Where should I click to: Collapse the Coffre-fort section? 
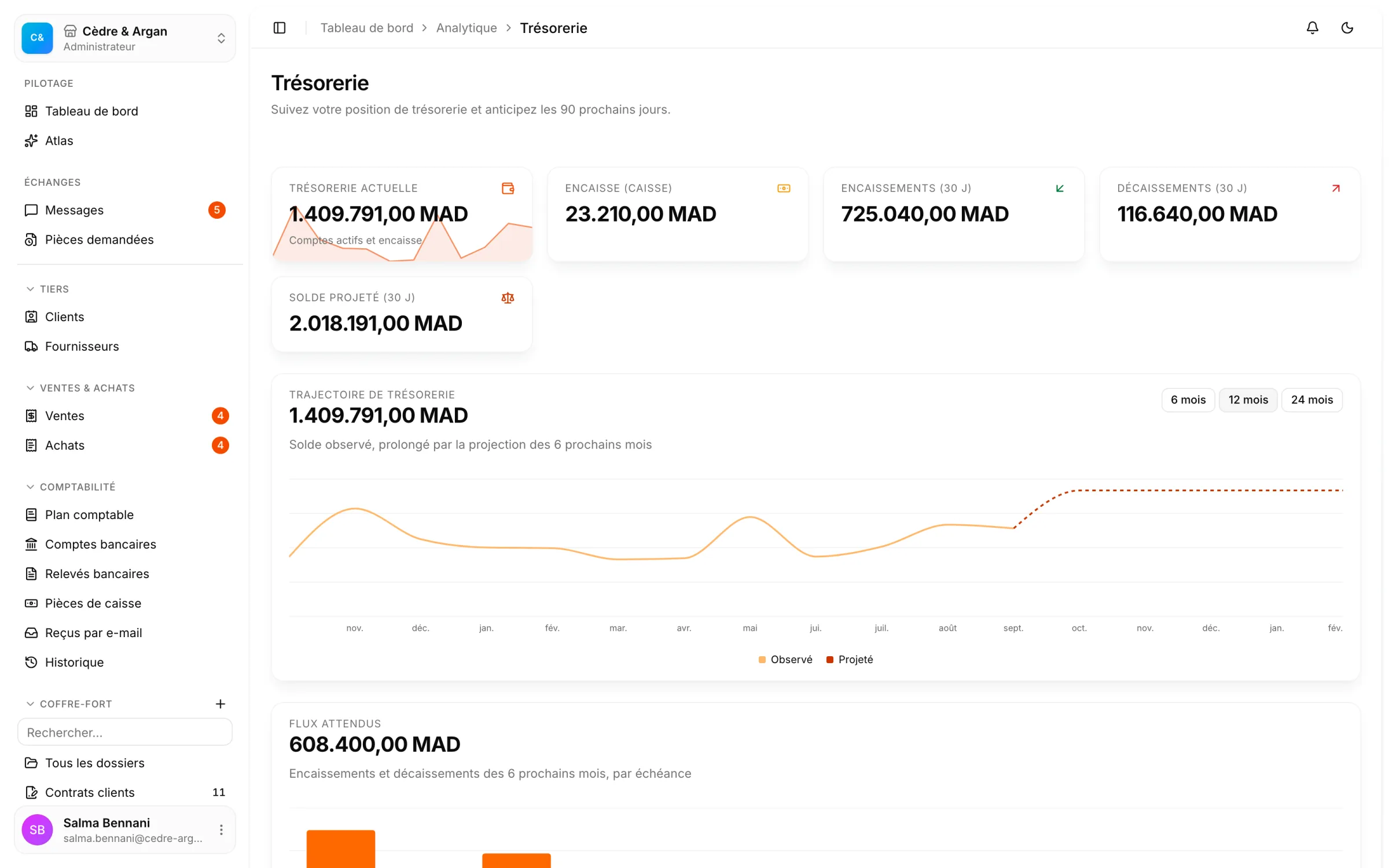coord(69,704)
